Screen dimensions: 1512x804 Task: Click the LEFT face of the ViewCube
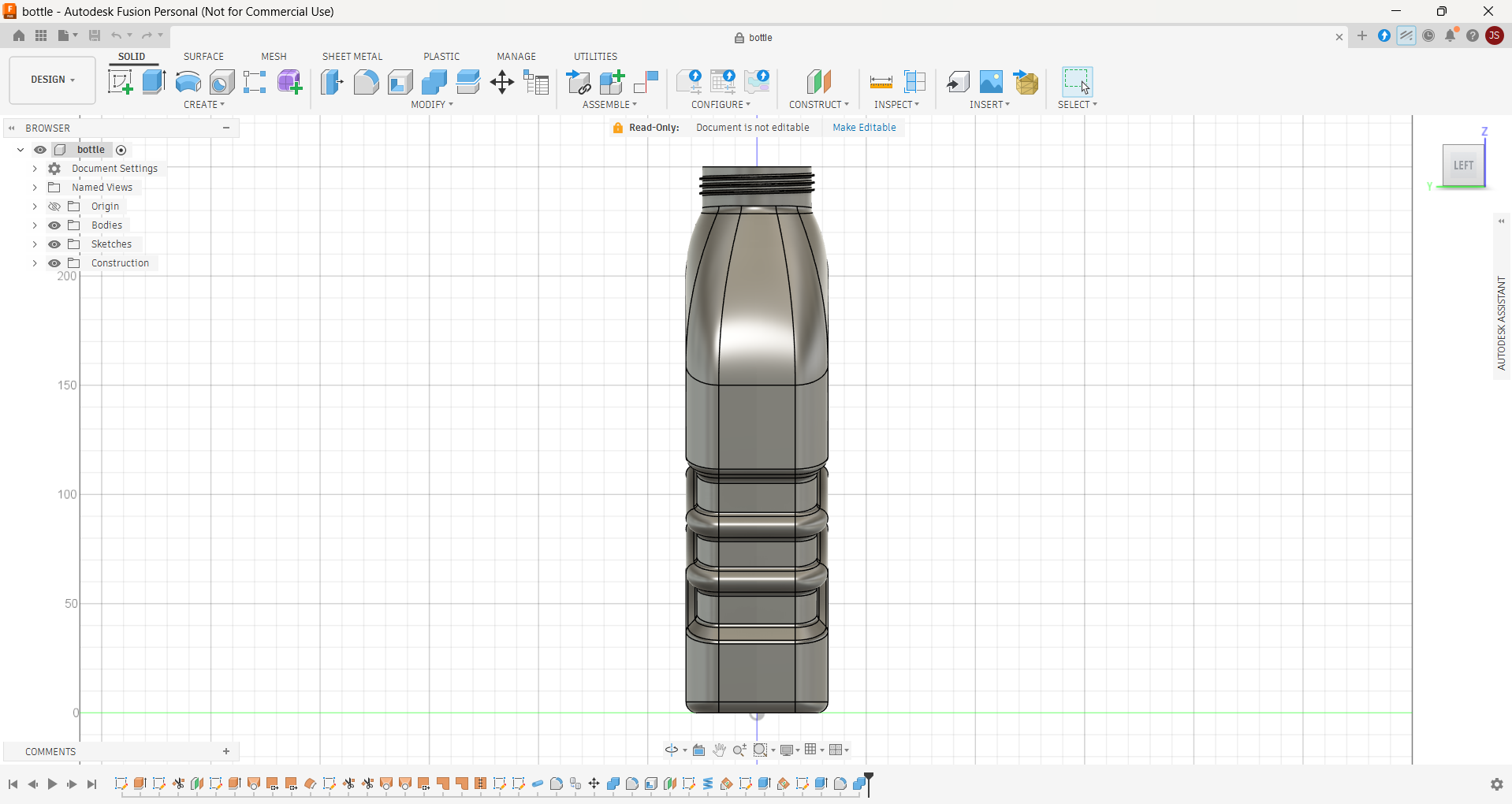1463,166
